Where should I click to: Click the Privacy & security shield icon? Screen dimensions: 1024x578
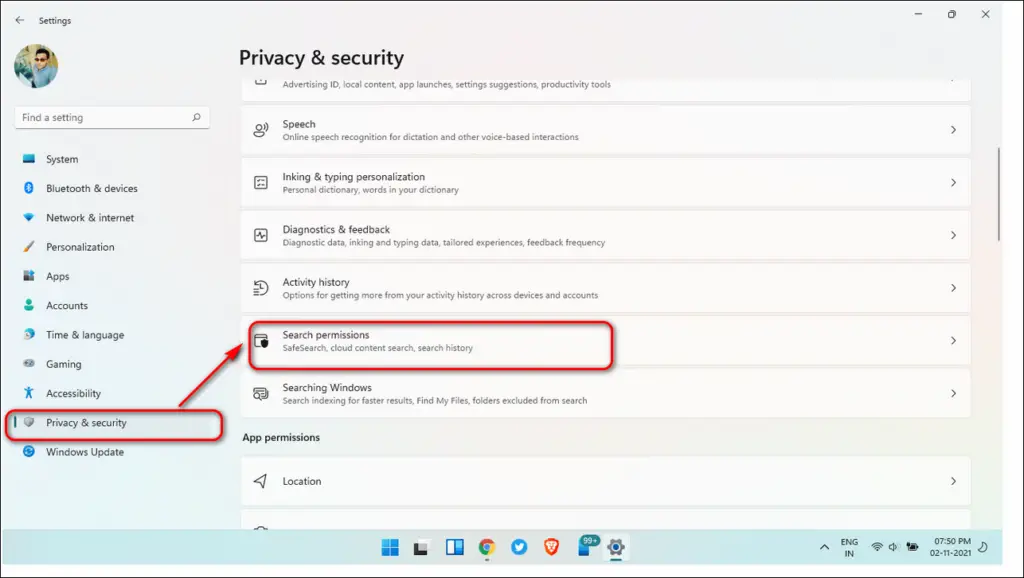click(29, 422)
